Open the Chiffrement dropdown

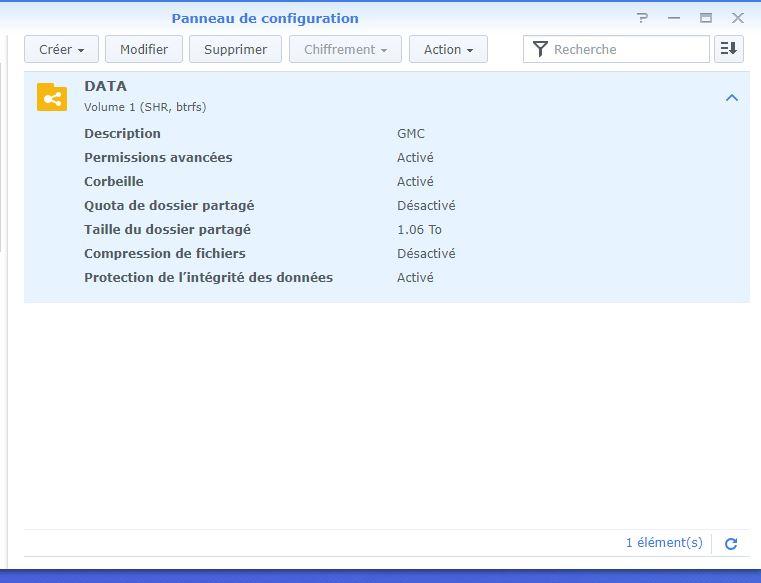(x=345, y=49)
